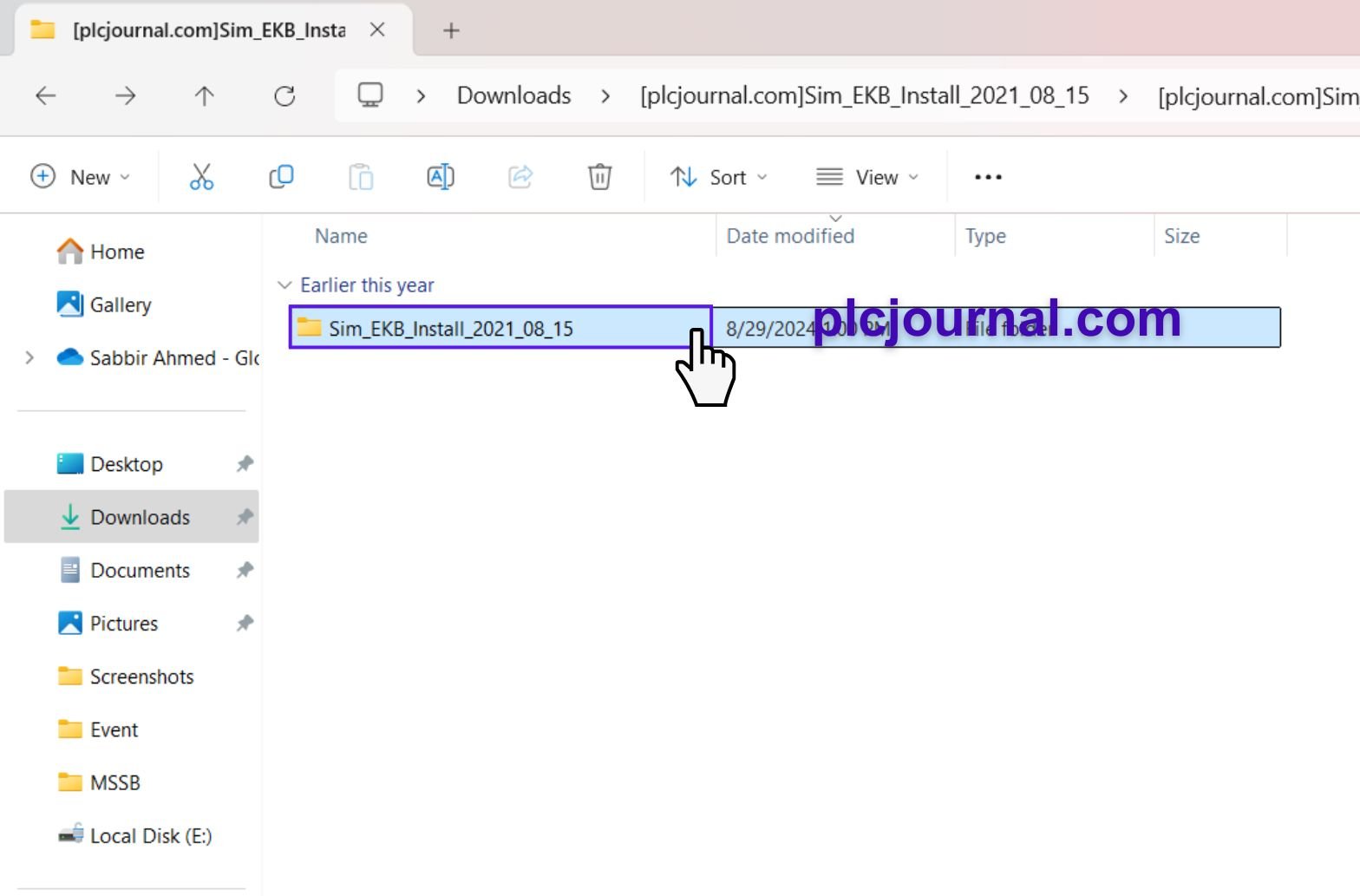Image resolution: width=1360 pixels, height=896 pixels.
Task: Open Documents in the sidebar
Action: pos(124,570)
